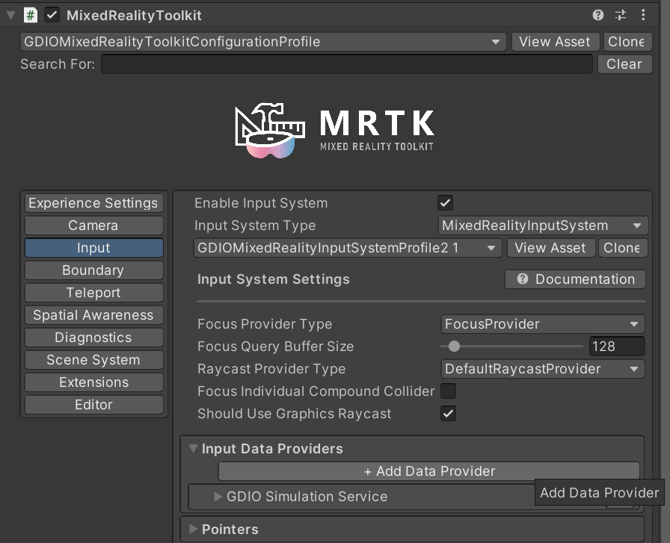
Task: Uncheck Enable Input System
Action: pyautogui.click(x=446, y=203)
